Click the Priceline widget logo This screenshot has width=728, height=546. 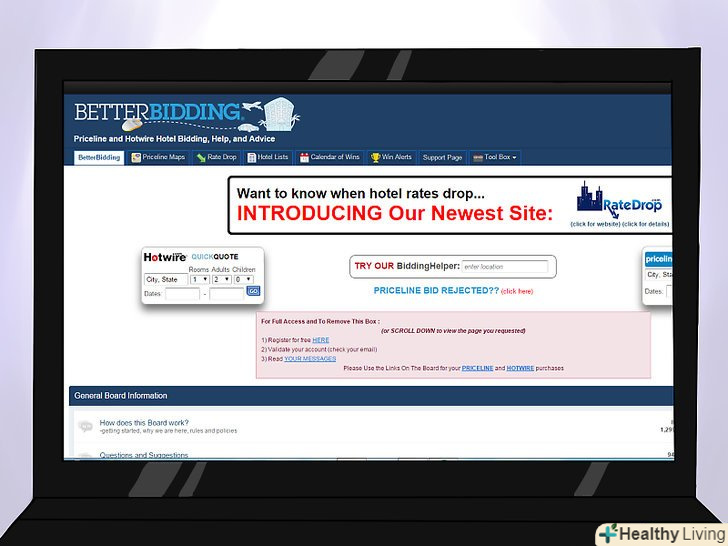tap(658, 259)
